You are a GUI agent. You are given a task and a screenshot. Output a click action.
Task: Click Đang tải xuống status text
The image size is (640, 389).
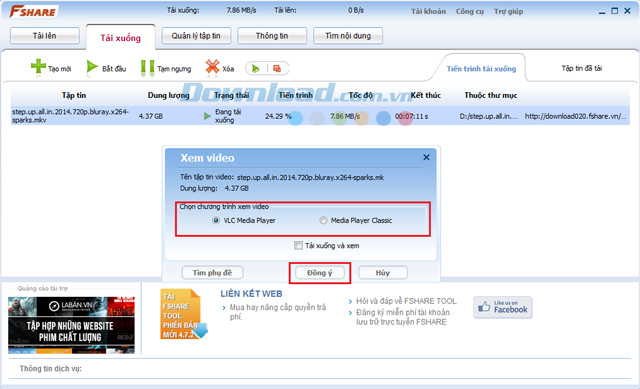click(x=228, y=116)
